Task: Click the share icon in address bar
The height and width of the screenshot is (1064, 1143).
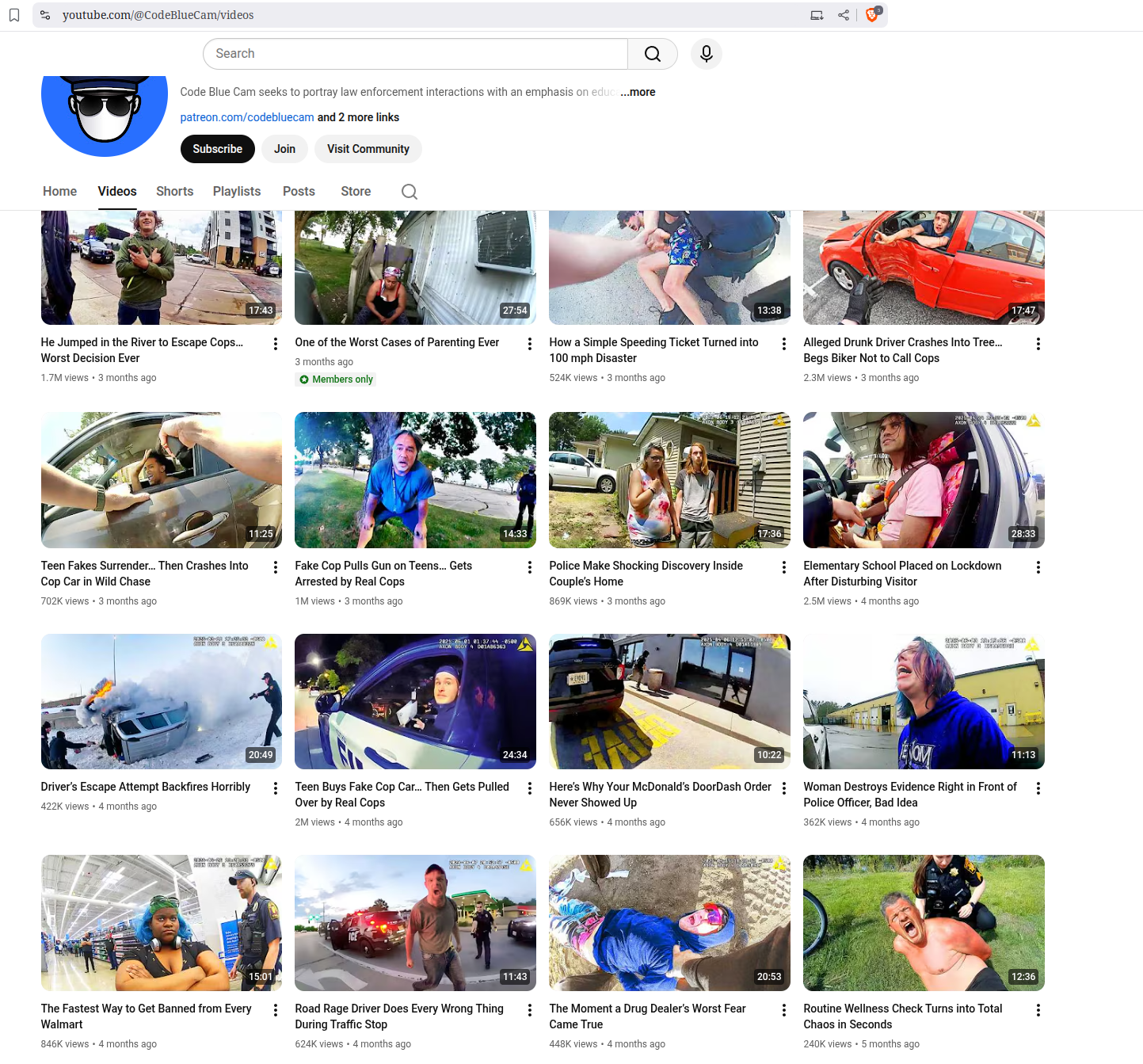Action: tap(844, 15)
